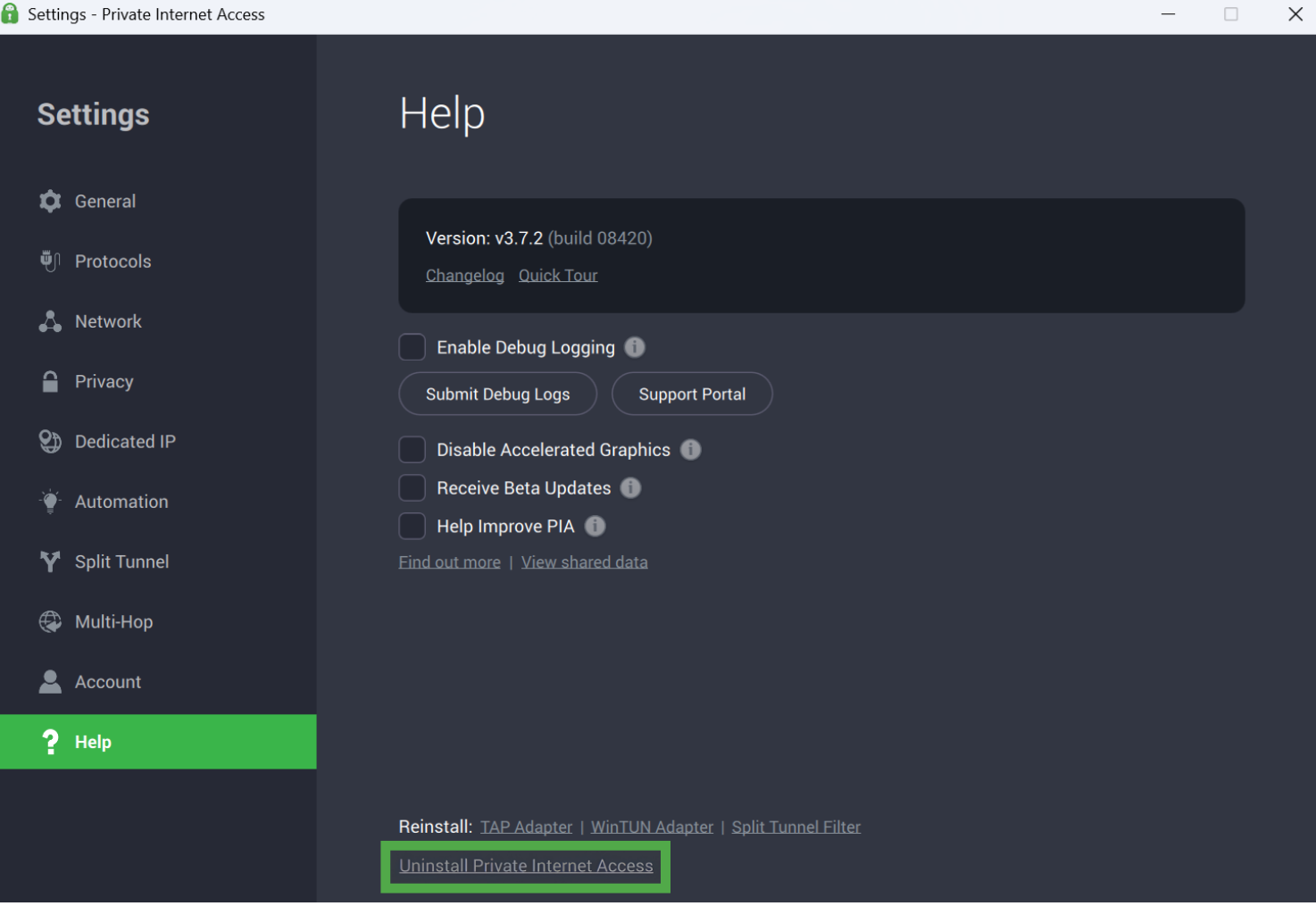Click Submit Debug Logs button
This screenshot has height=906, width=1316.
498,394
